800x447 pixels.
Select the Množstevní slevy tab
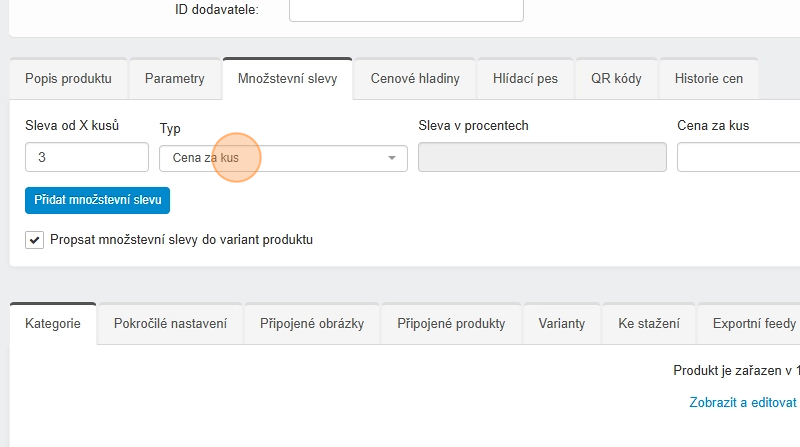[287, 78]
